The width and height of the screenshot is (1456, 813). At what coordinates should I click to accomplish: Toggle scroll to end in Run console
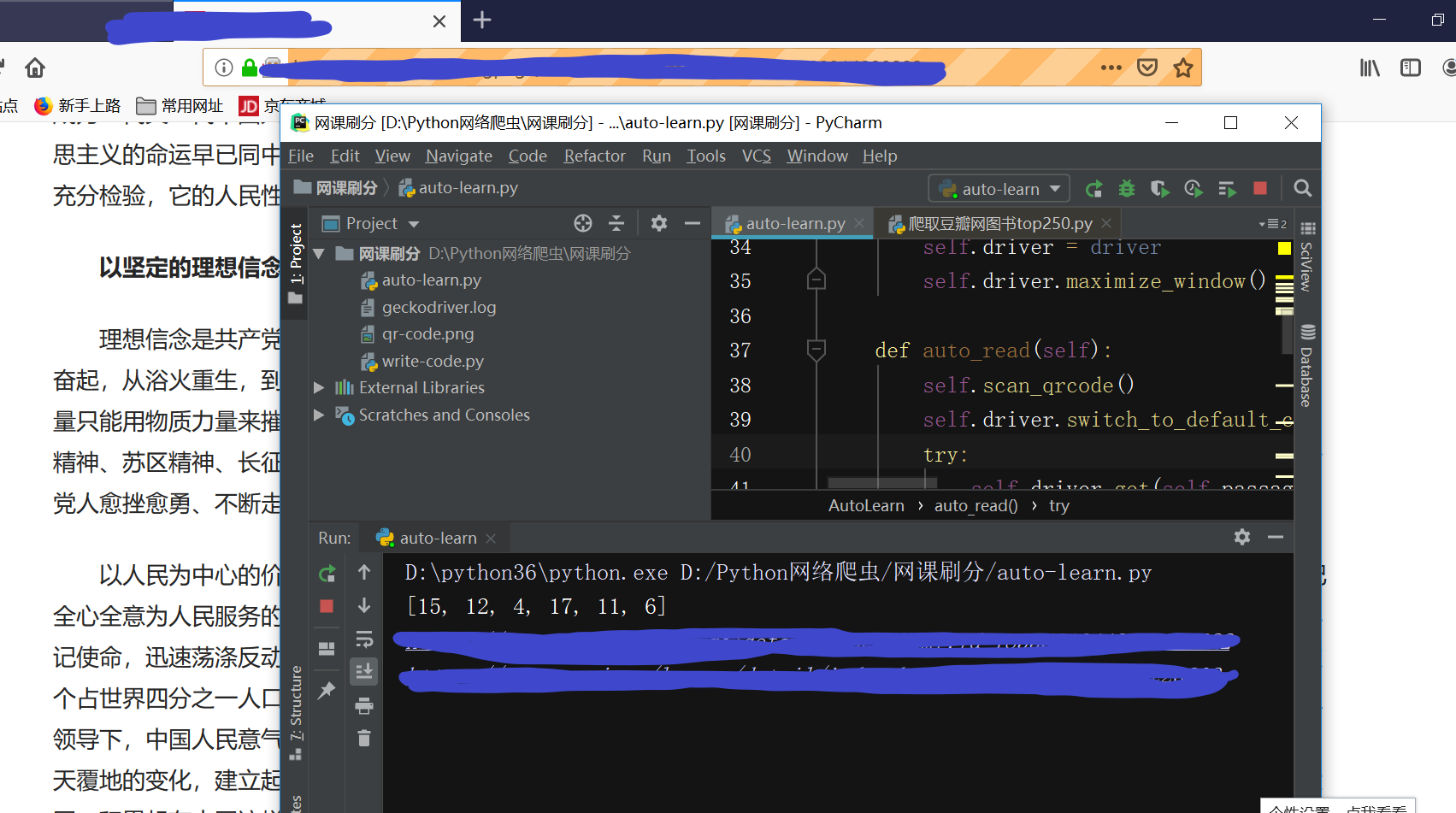(364, 671)
